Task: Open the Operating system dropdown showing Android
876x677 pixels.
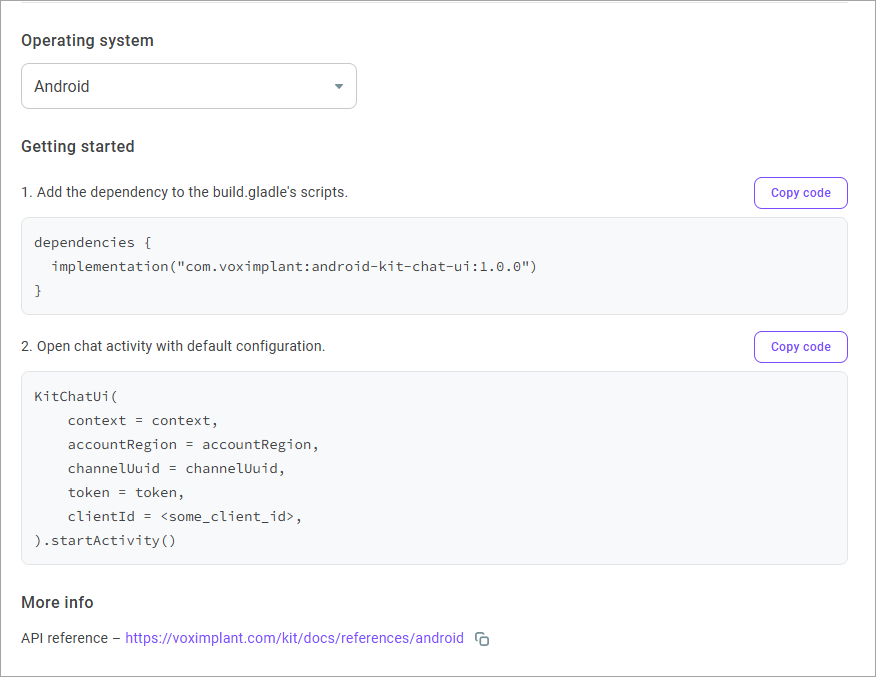Action: (x=189, y=86)
